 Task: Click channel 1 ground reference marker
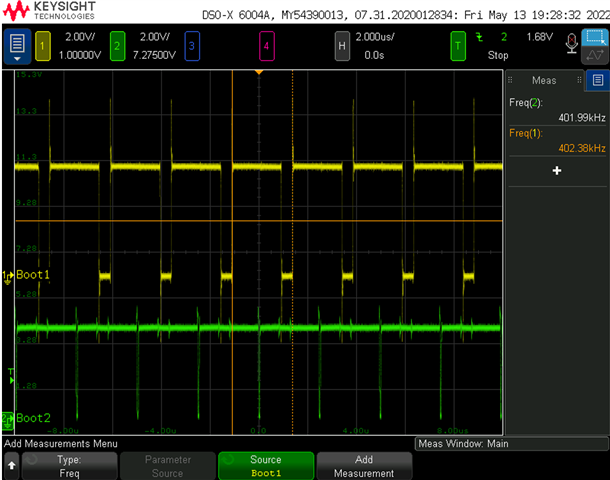[x=7, y=277]
